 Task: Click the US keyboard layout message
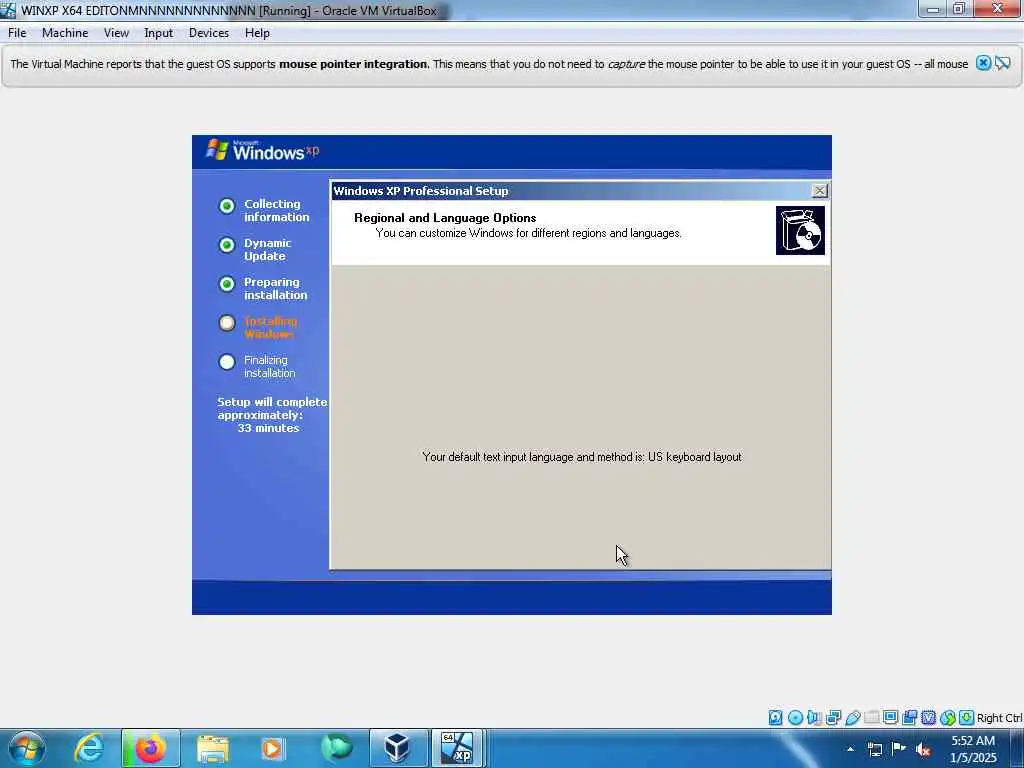tap(581, 457)
